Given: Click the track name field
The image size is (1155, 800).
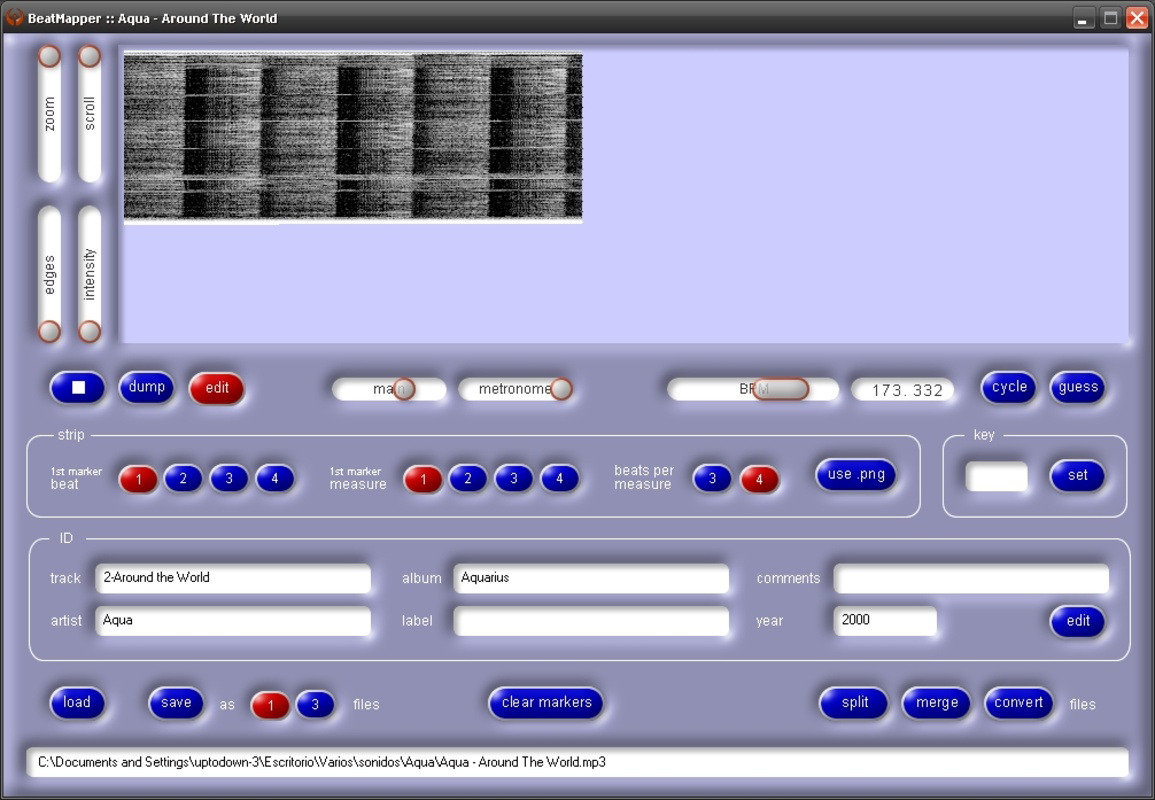Looking at the screenshot, I should 233,578.
